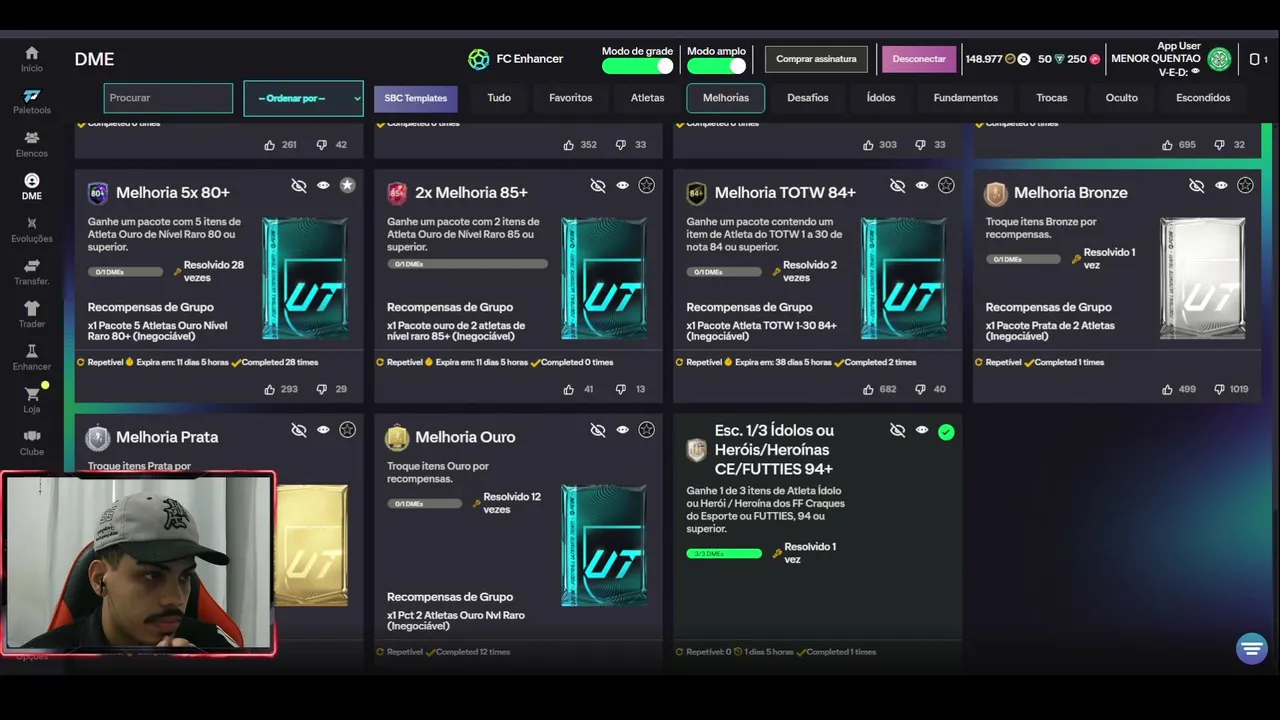Switch to the Desafios tab
The height and width of the screenshot is (720, 1280).
808,98
